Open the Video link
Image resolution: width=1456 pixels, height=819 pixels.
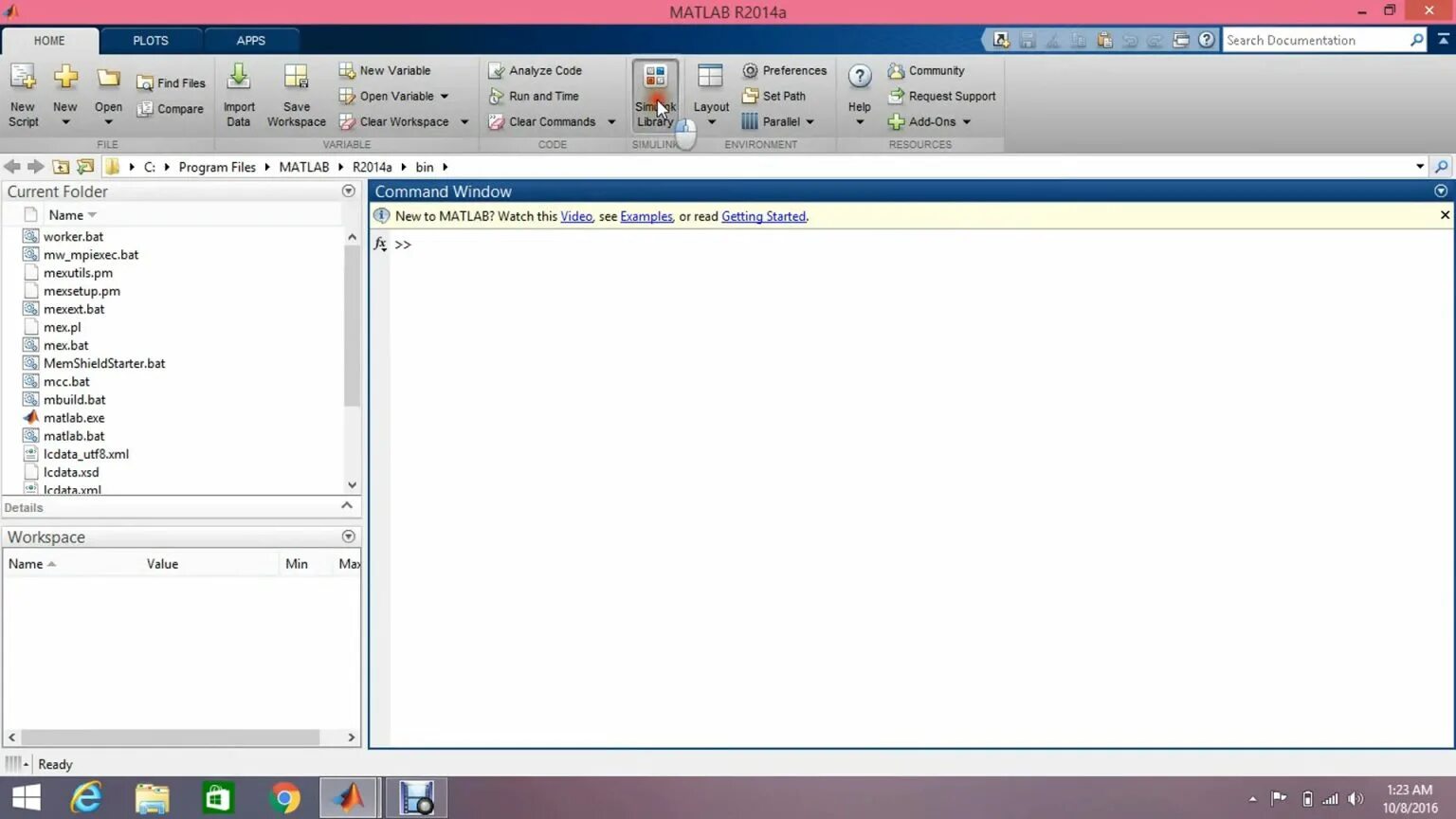coord(575,216)
